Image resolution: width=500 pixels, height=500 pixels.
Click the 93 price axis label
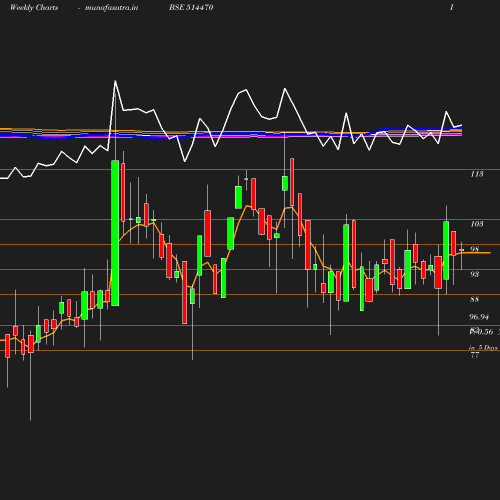tap(475, 274)
